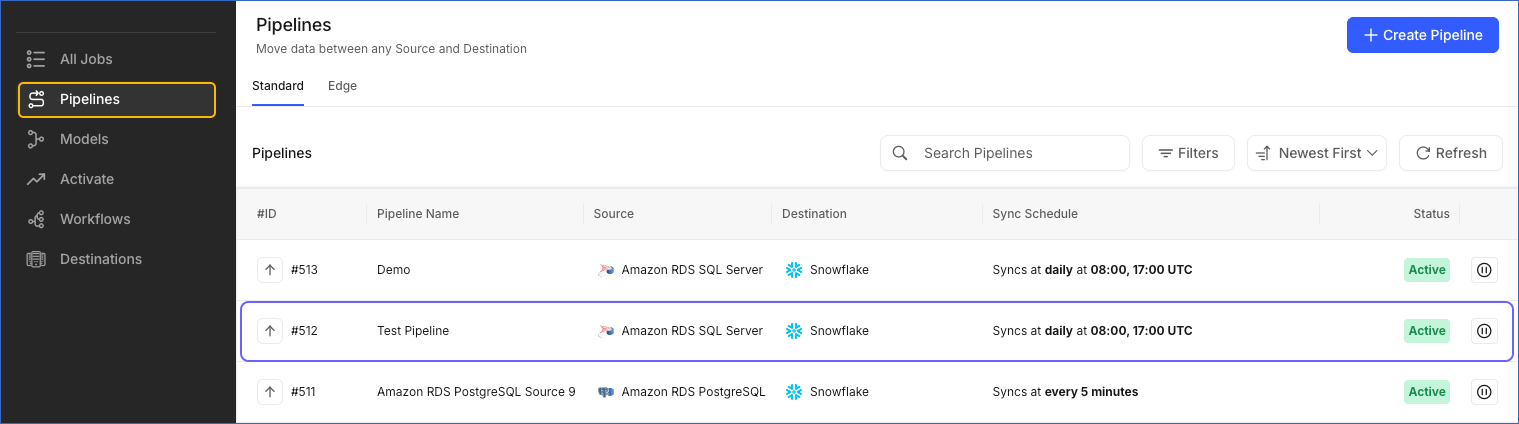Screen dimensions: 1519x424
Task: Pause the Demo pipeline
Action: coord(1484,270)
